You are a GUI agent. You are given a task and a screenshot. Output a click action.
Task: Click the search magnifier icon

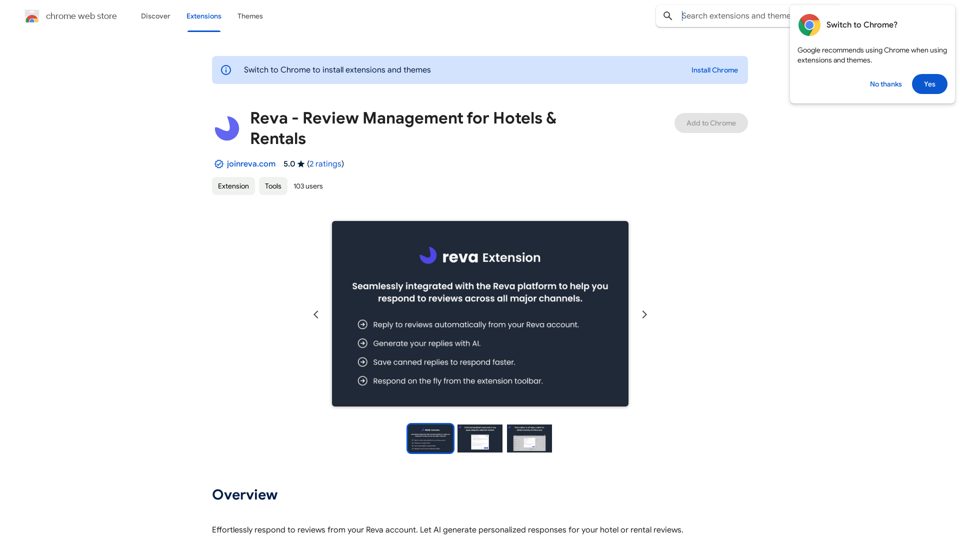coord(668,16)
